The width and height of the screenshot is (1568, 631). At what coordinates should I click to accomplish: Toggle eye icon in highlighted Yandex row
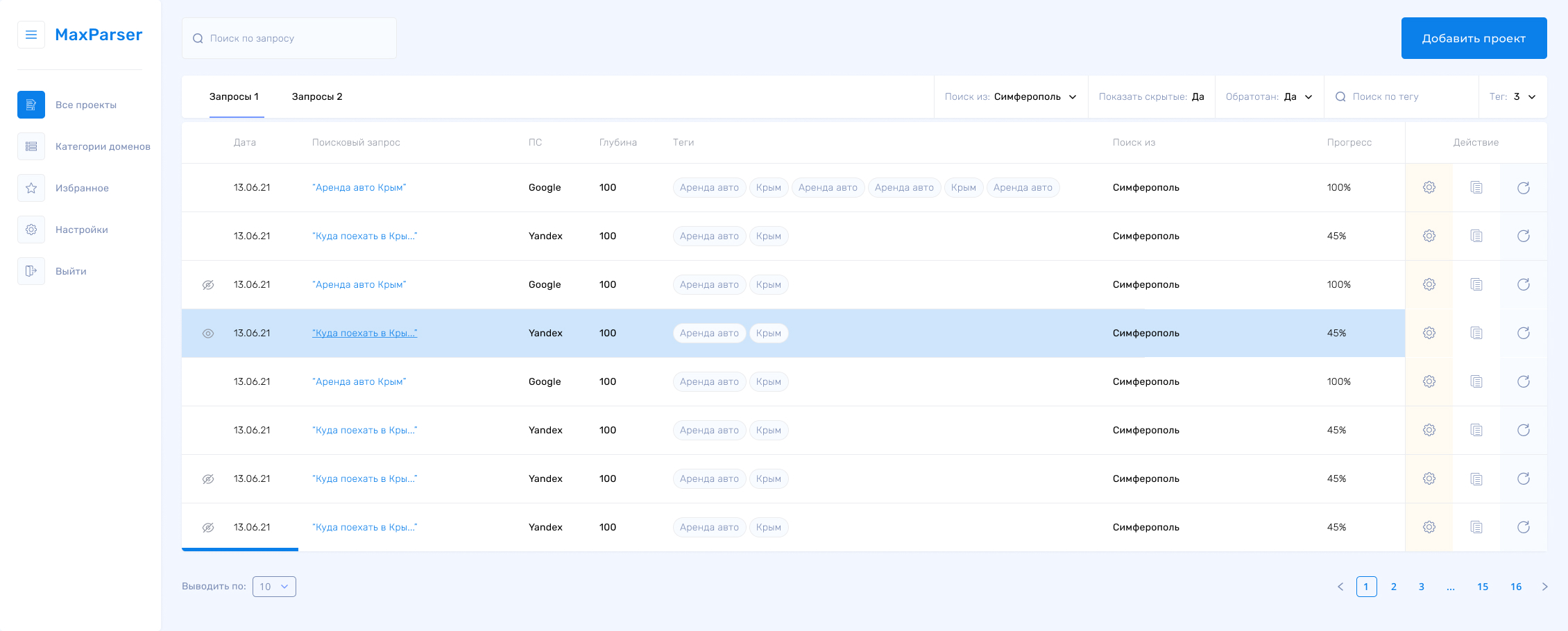[208, 334]
